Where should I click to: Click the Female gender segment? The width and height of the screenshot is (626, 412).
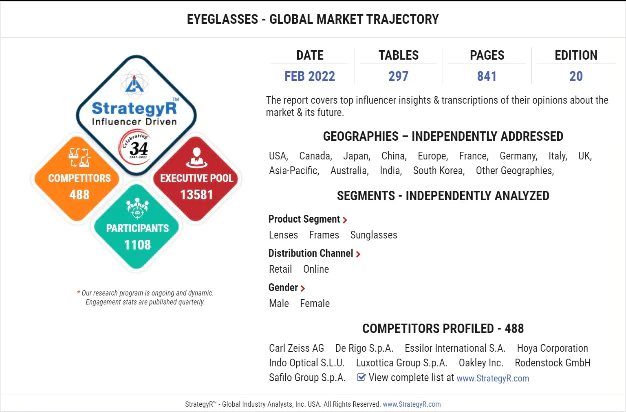coord(315,303)
